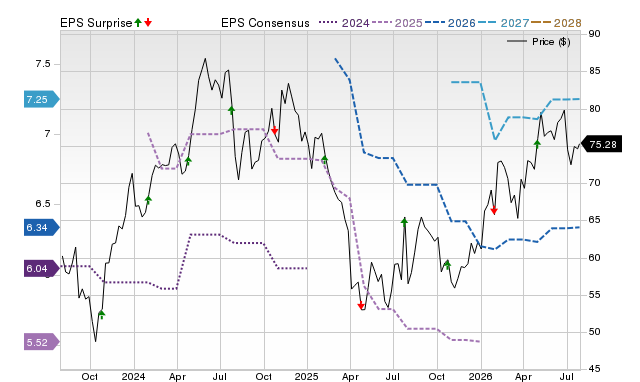This screenshot has width=640, height=382.
Task: Toggle the 2026 EPS consensus legend entry
Action: pos(450,23)
